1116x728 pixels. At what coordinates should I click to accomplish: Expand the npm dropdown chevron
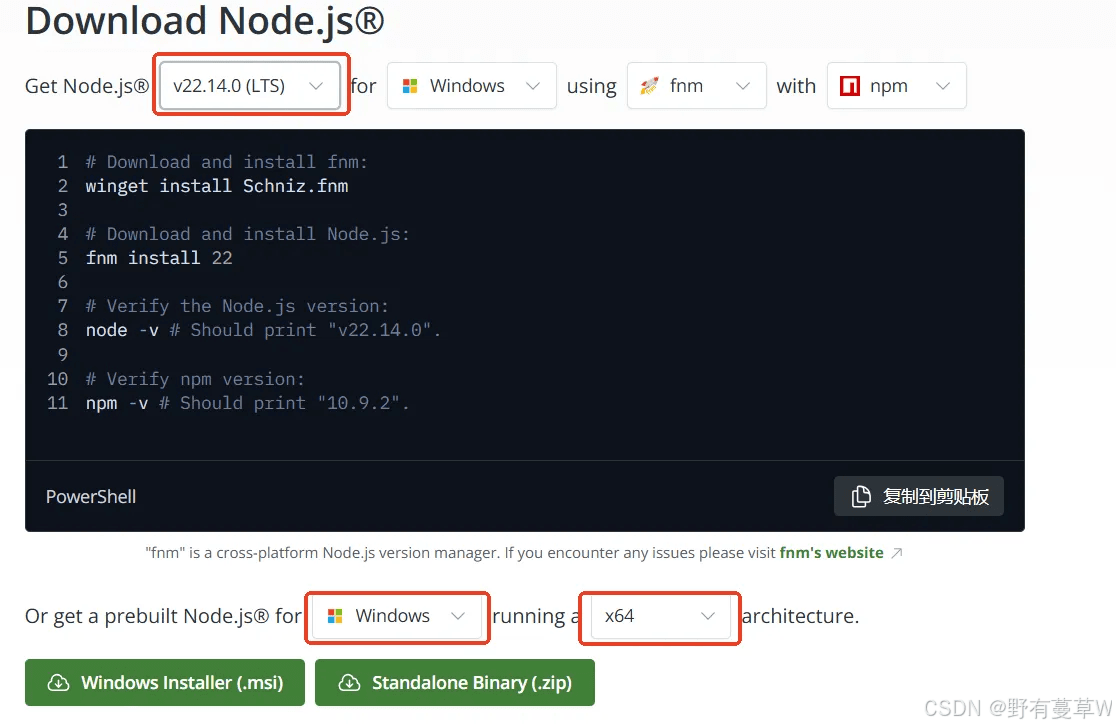point(943,86)
